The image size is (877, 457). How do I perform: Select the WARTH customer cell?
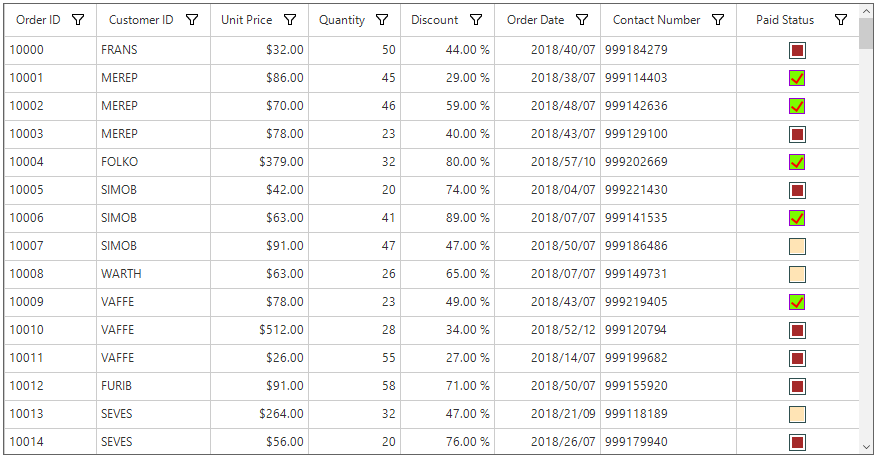[x=153, y=274]
